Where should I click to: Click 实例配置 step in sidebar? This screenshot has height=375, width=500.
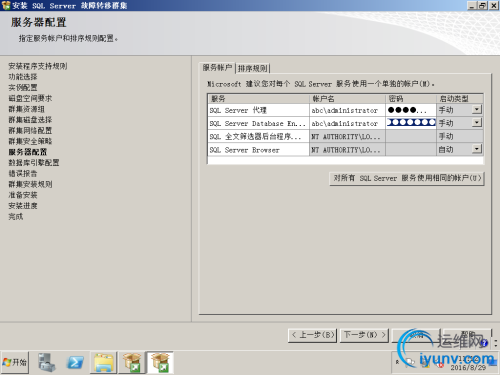23,87
